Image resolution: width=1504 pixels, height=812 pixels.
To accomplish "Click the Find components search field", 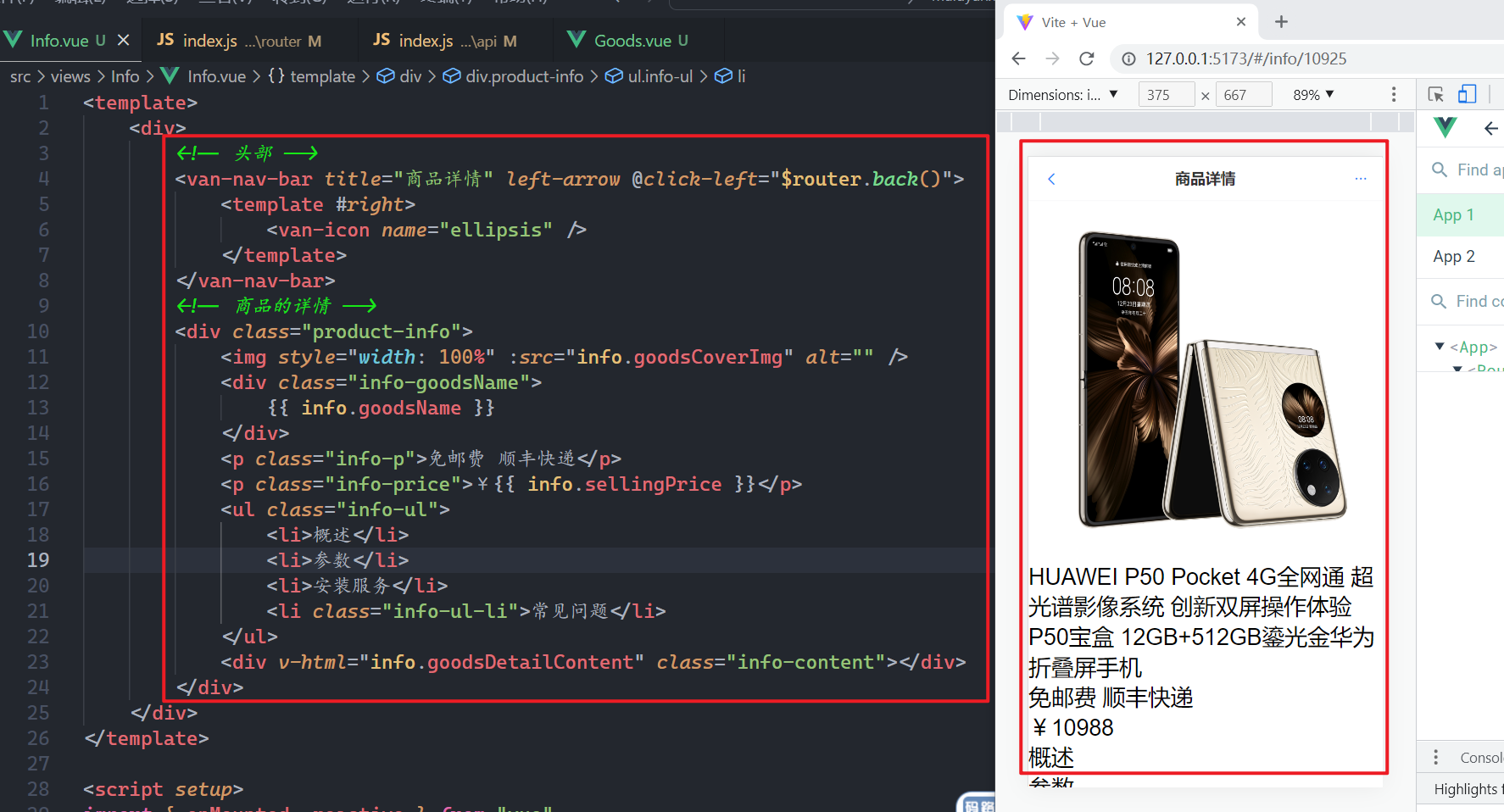I will tap(1468, 301).
